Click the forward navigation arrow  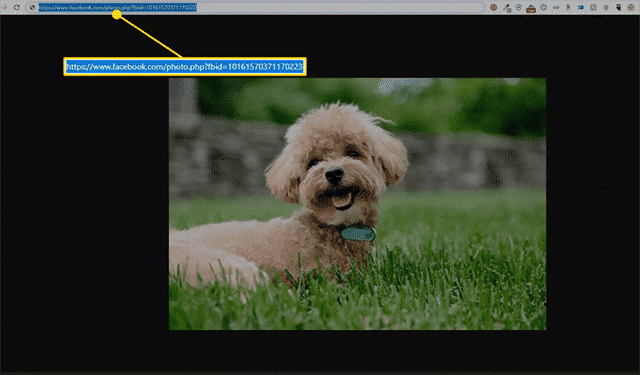[4, 7]
